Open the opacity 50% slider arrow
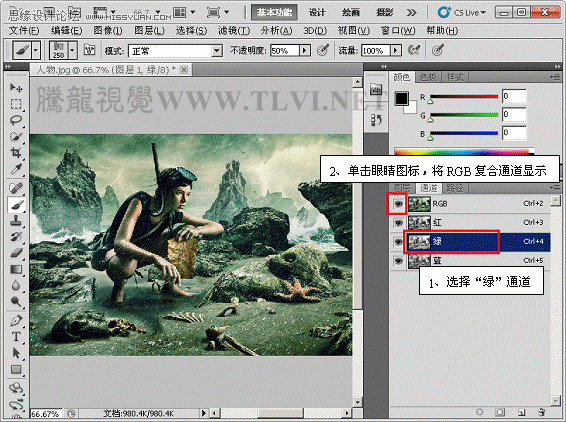The height and width of the screenshot is (422, 566). click(x=305, y=51)
